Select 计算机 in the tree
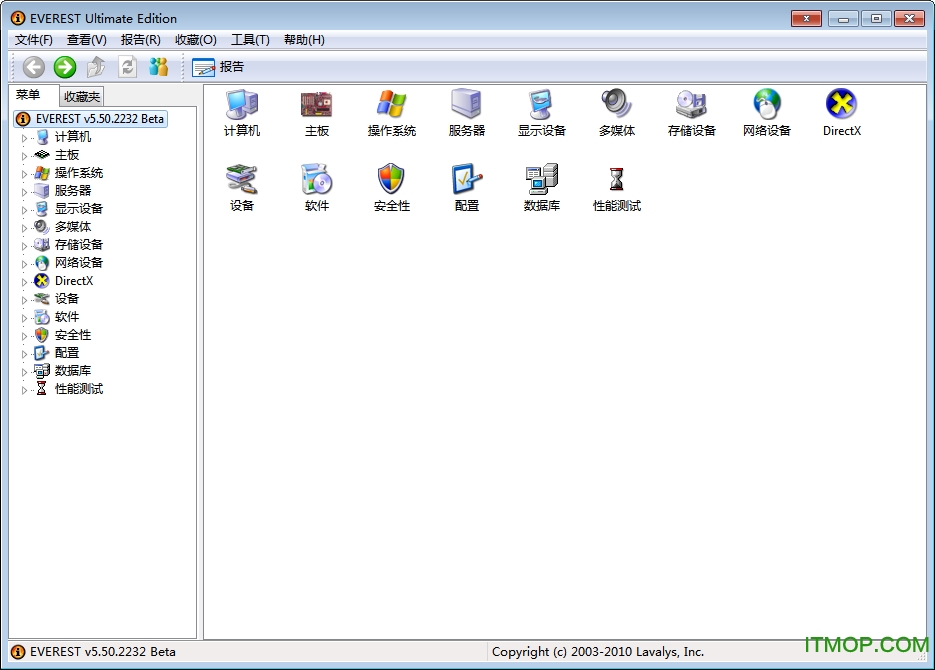Viewport: 935px width, 670px height. 73,137
